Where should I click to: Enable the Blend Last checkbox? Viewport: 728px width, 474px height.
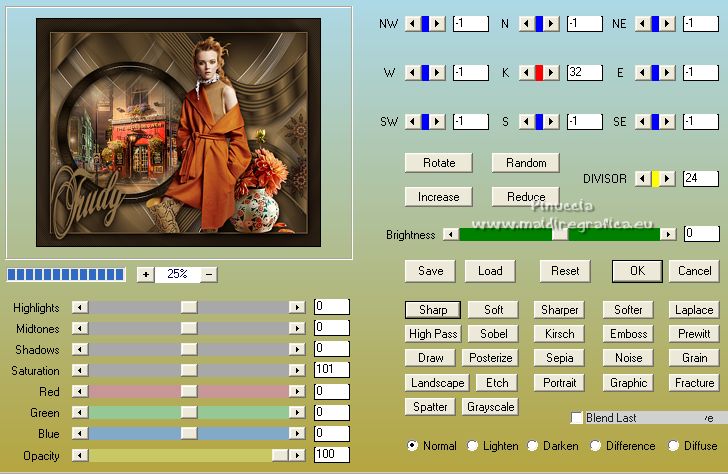[x=577, y=418]
